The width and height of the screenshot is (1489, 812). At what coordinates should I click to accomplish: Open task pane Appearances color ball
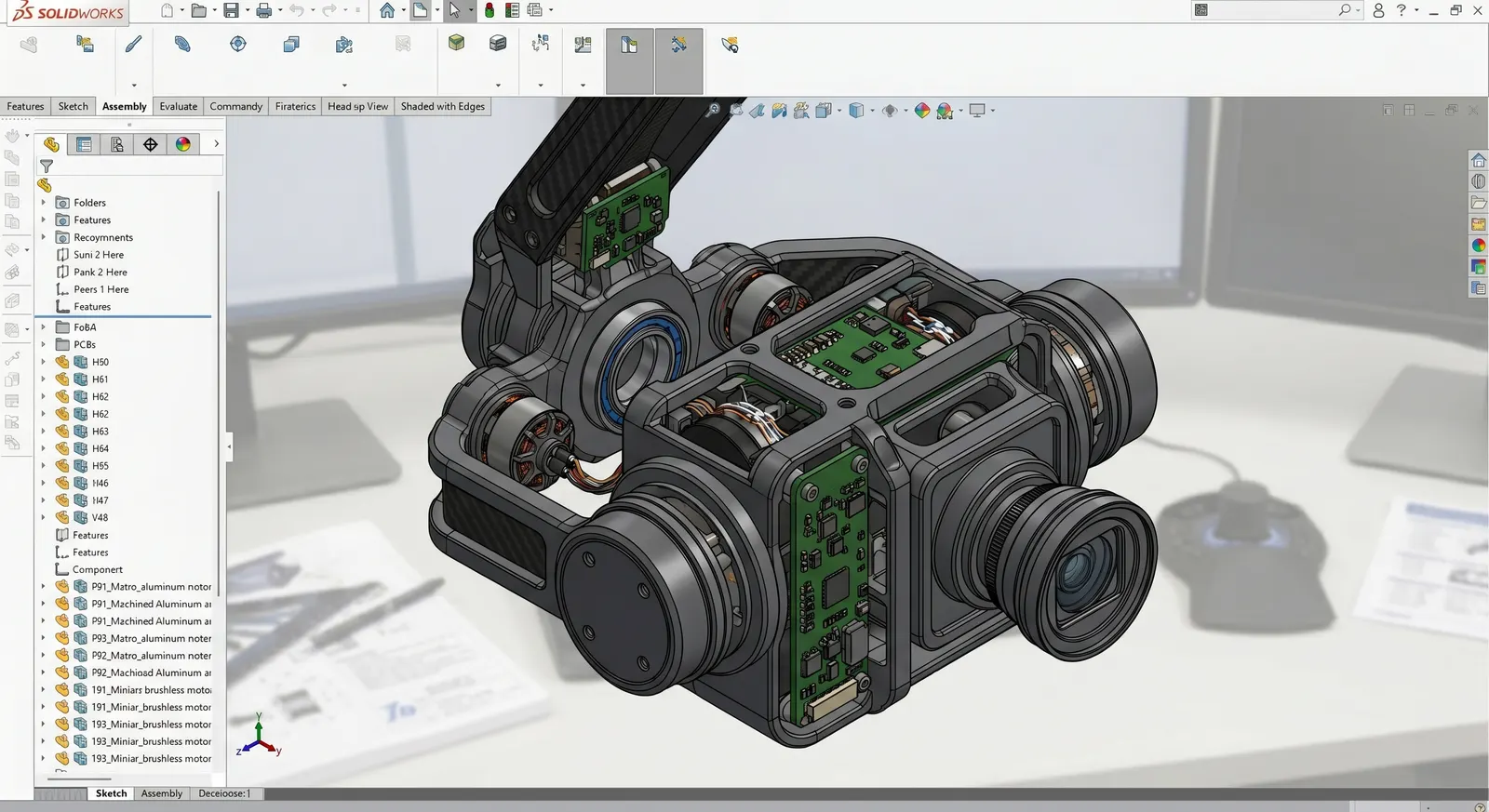pos(1478,246)
